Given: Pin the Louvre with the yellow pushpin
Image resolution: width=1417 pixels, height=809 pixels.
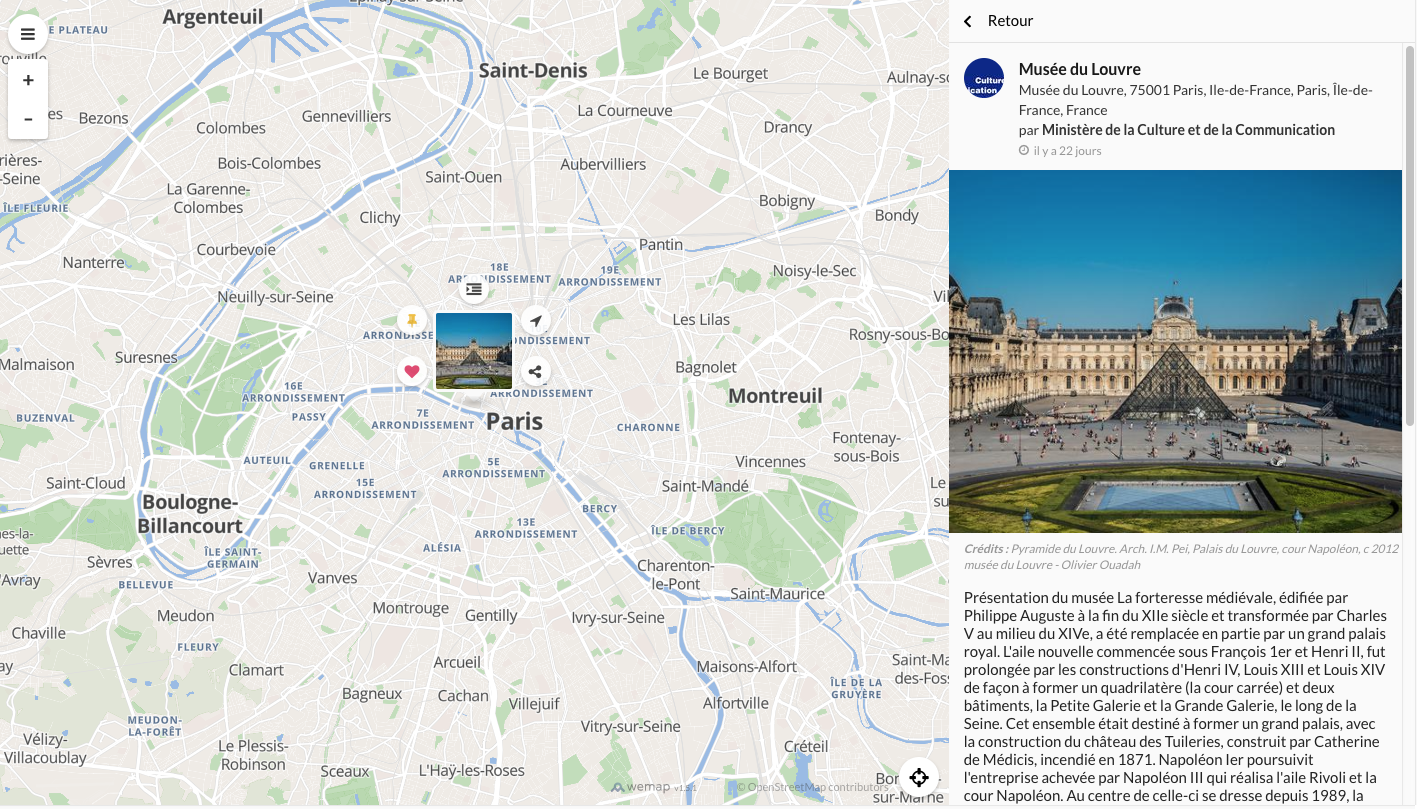Looking at the screenshot, I should click(412, 320).
